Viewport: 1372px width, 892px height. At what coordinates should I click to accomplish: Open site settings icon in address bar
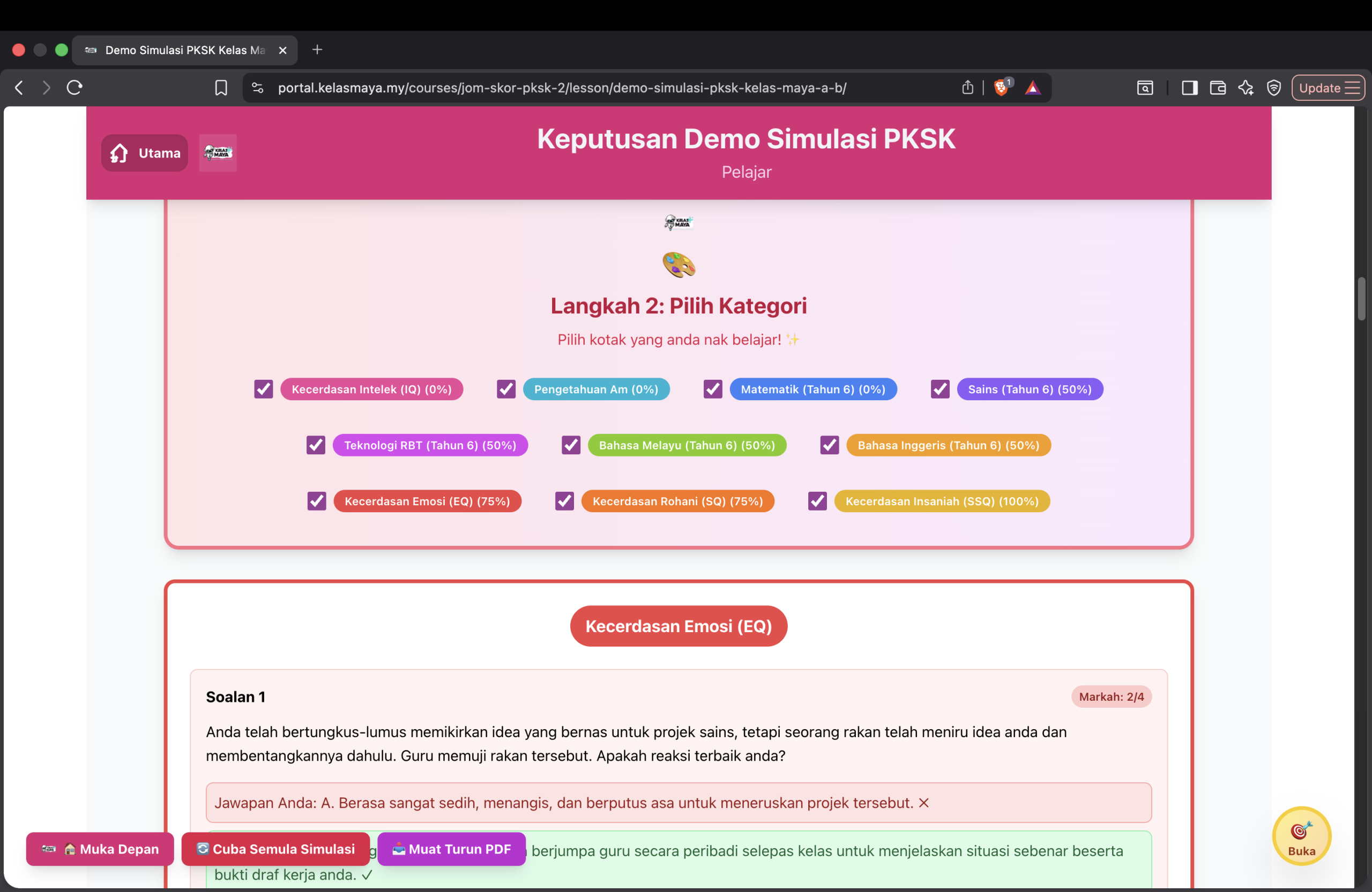click(258, 87)
